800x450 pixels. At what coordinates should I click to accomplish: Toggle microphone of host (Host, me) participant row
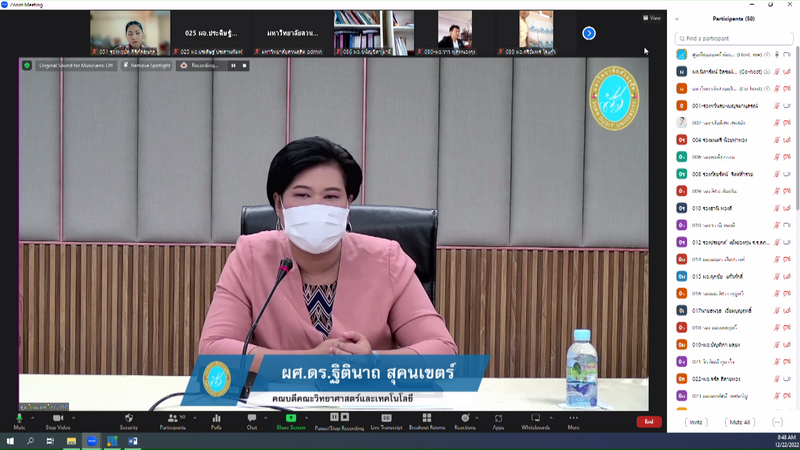click(777, 55)
